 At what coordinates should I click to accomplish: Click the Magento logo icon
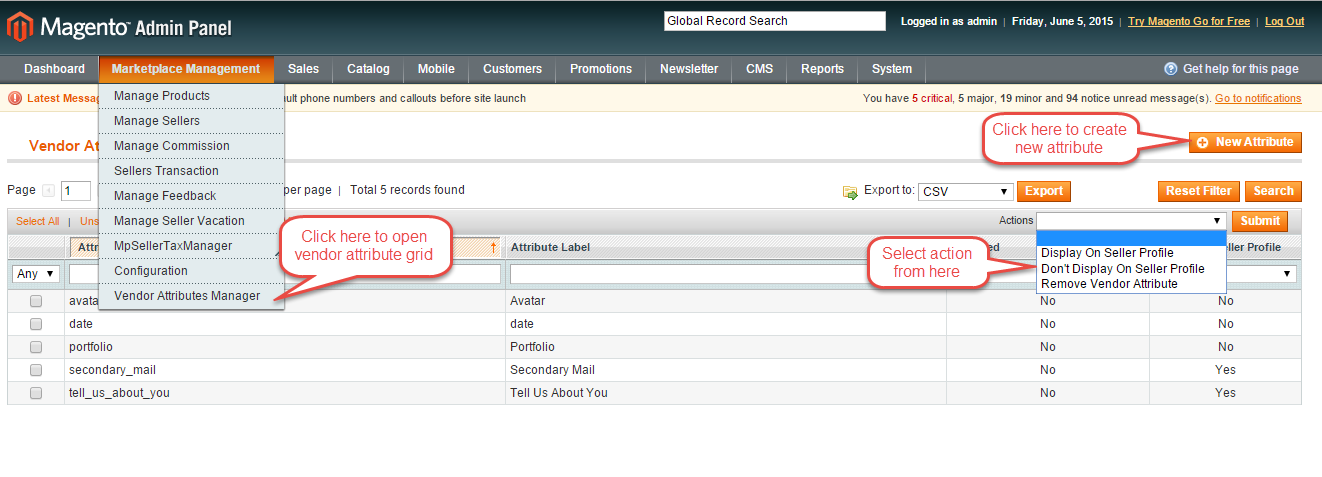19,27
